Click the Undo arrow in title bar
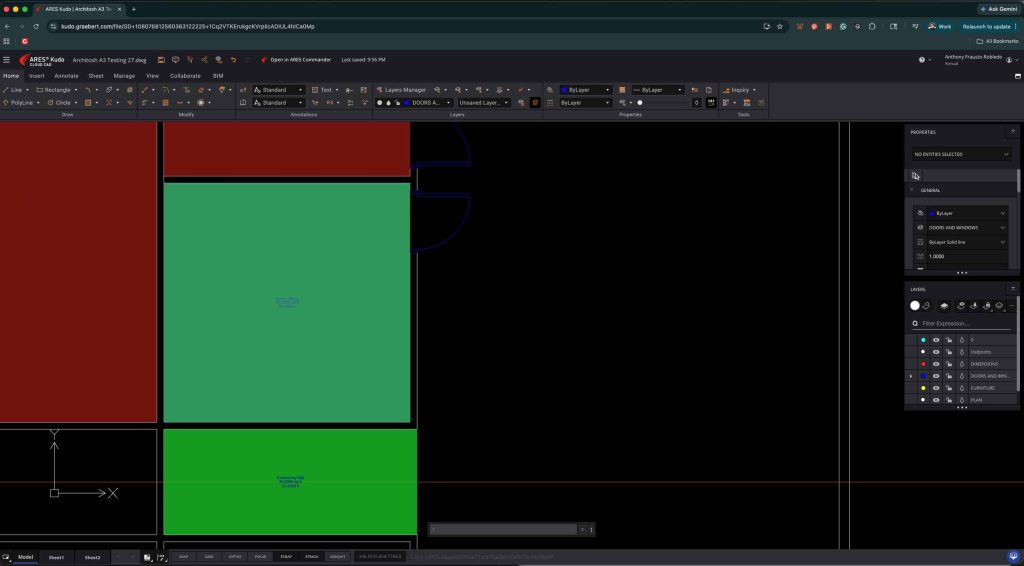Viewport: 1024px width, 566px height. pyautogui.click(x=233, y=59)
